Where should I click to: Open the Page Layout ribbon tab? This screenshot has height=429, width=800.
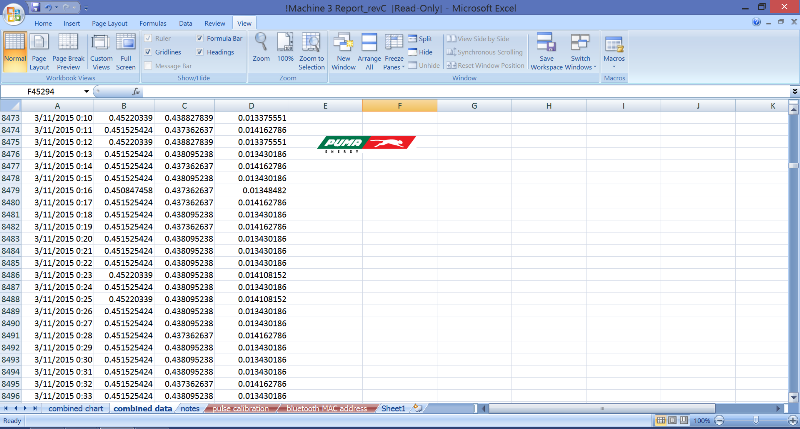(x=109, y=23)
